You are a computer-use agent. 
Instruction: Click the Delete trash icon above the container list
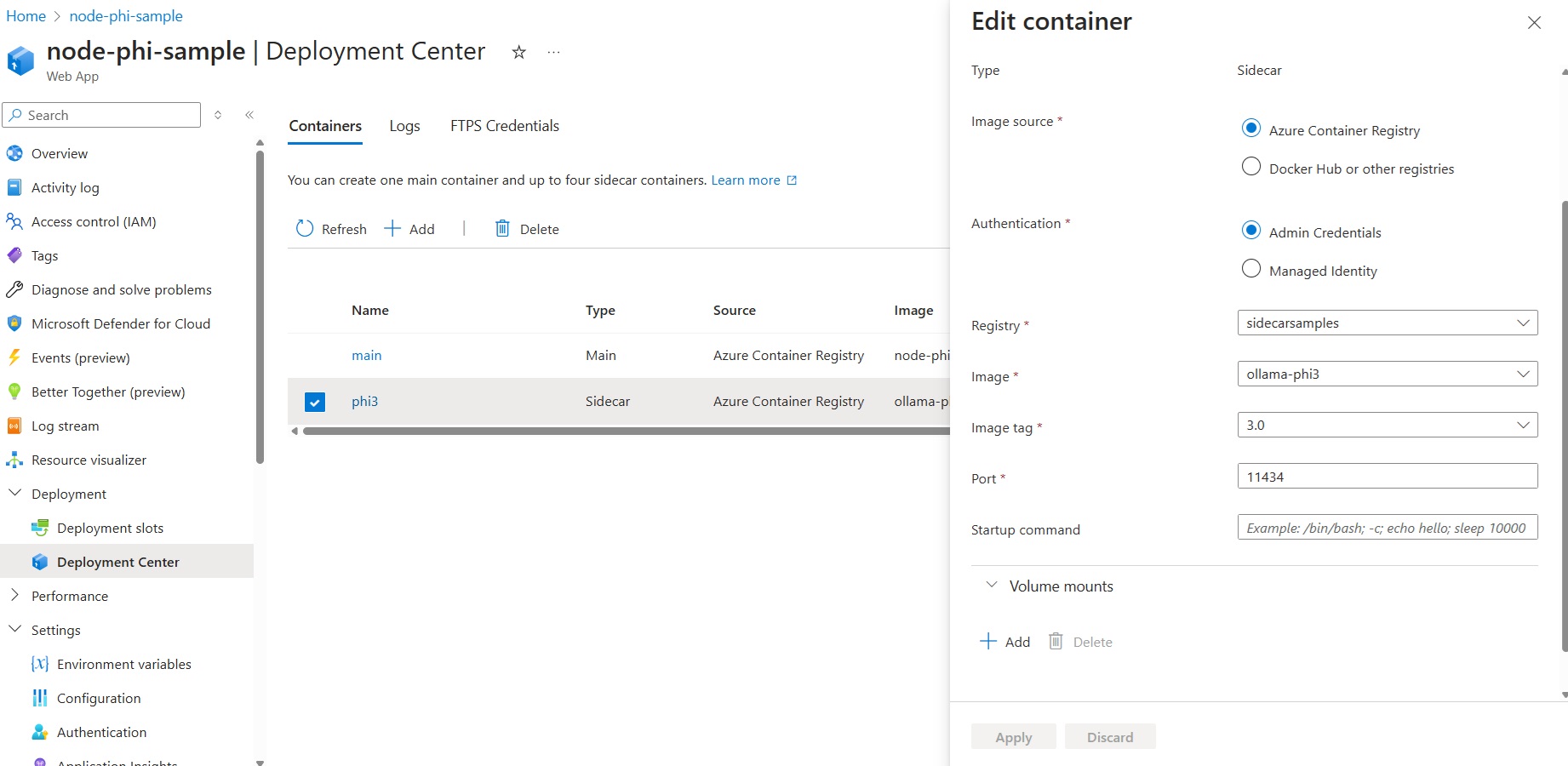(502, 229)
